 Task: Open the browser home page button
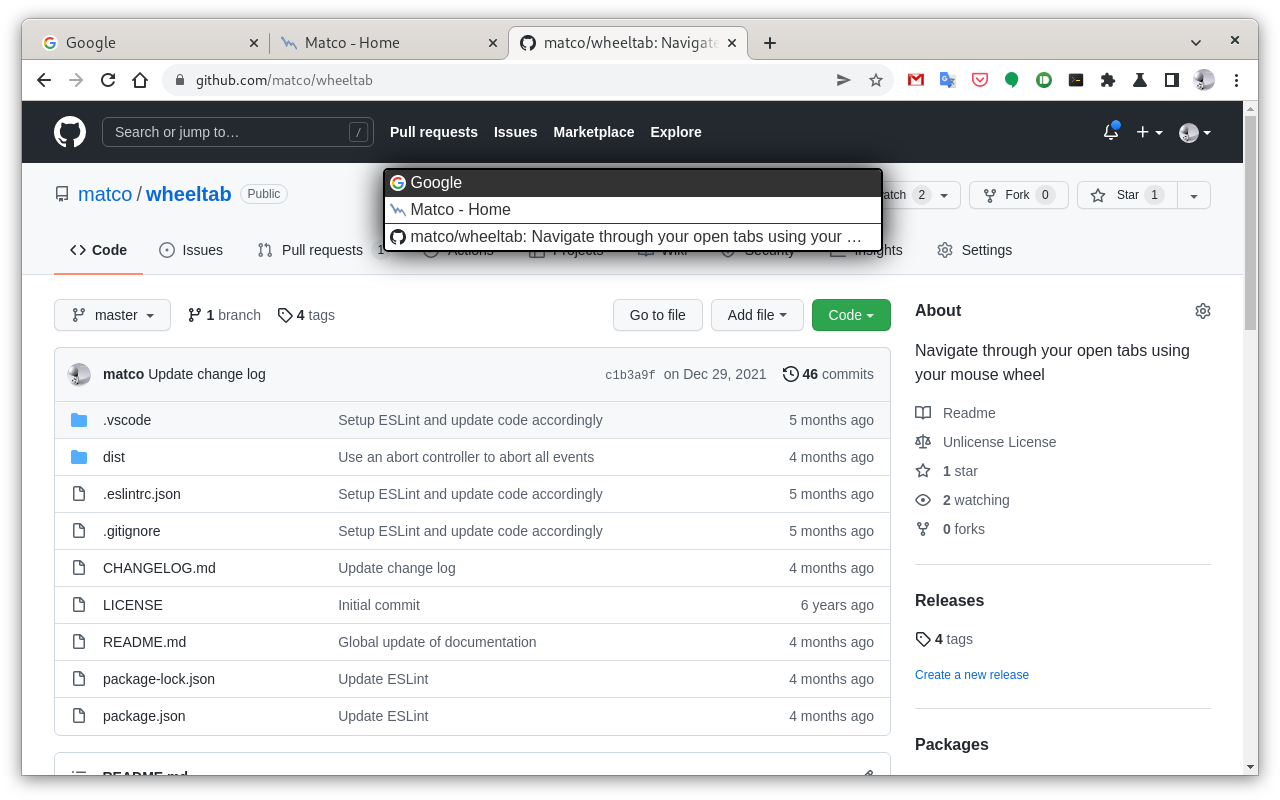140,80
